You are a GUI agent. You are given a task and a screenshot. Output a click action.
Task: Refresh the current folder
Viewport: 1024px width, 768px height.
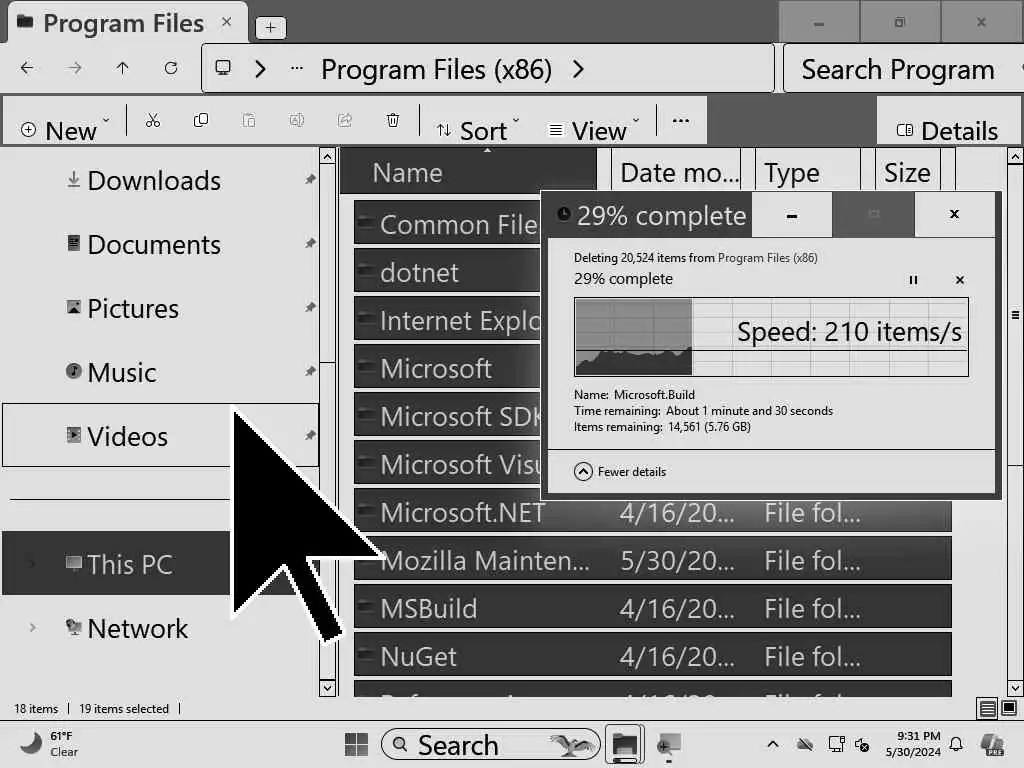point(170,68)
